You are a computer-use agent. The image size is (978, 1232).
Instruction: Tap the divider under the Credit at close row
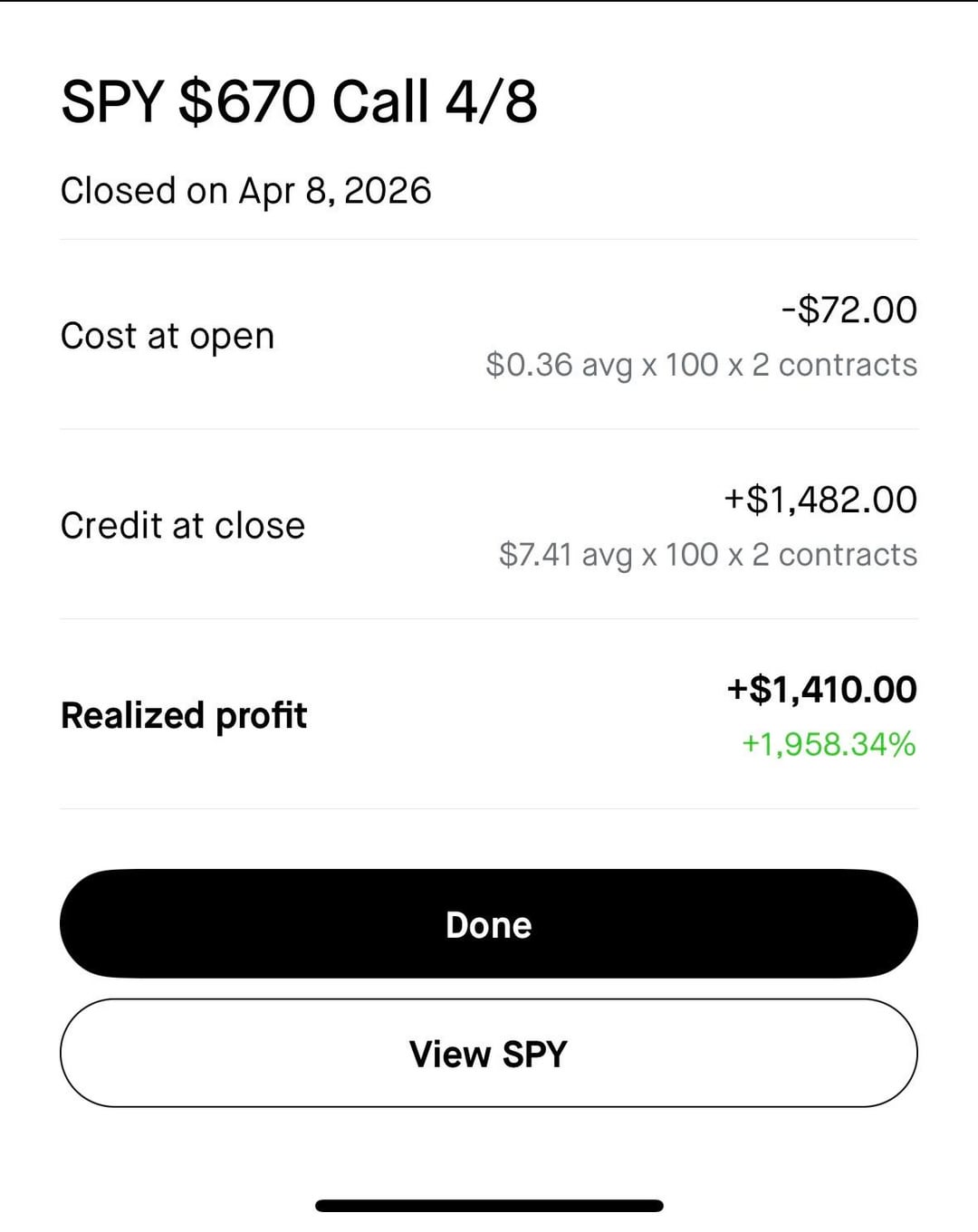click(489, 619)
